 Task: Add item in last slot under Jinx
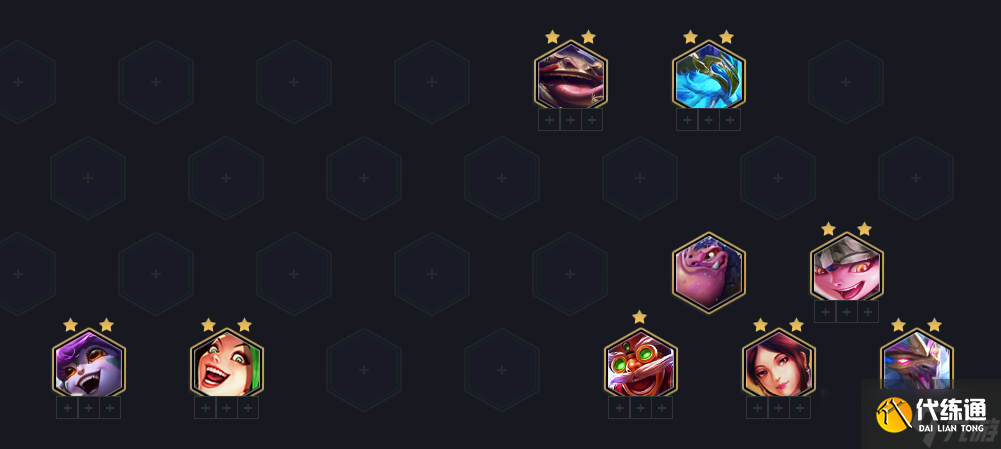coord(248,407)
